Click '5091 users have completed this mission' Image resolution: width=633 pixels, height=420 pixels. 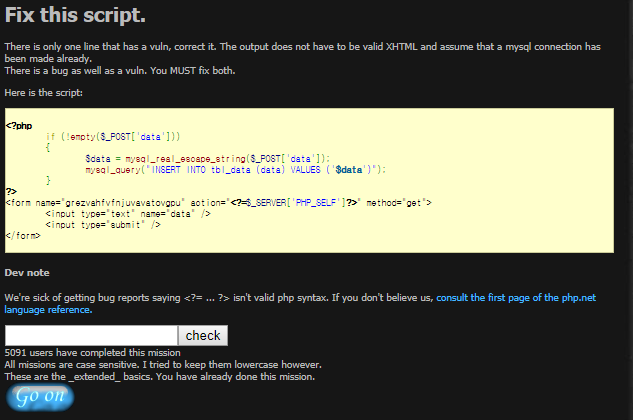pyautogui.click(x=92, y=353)
